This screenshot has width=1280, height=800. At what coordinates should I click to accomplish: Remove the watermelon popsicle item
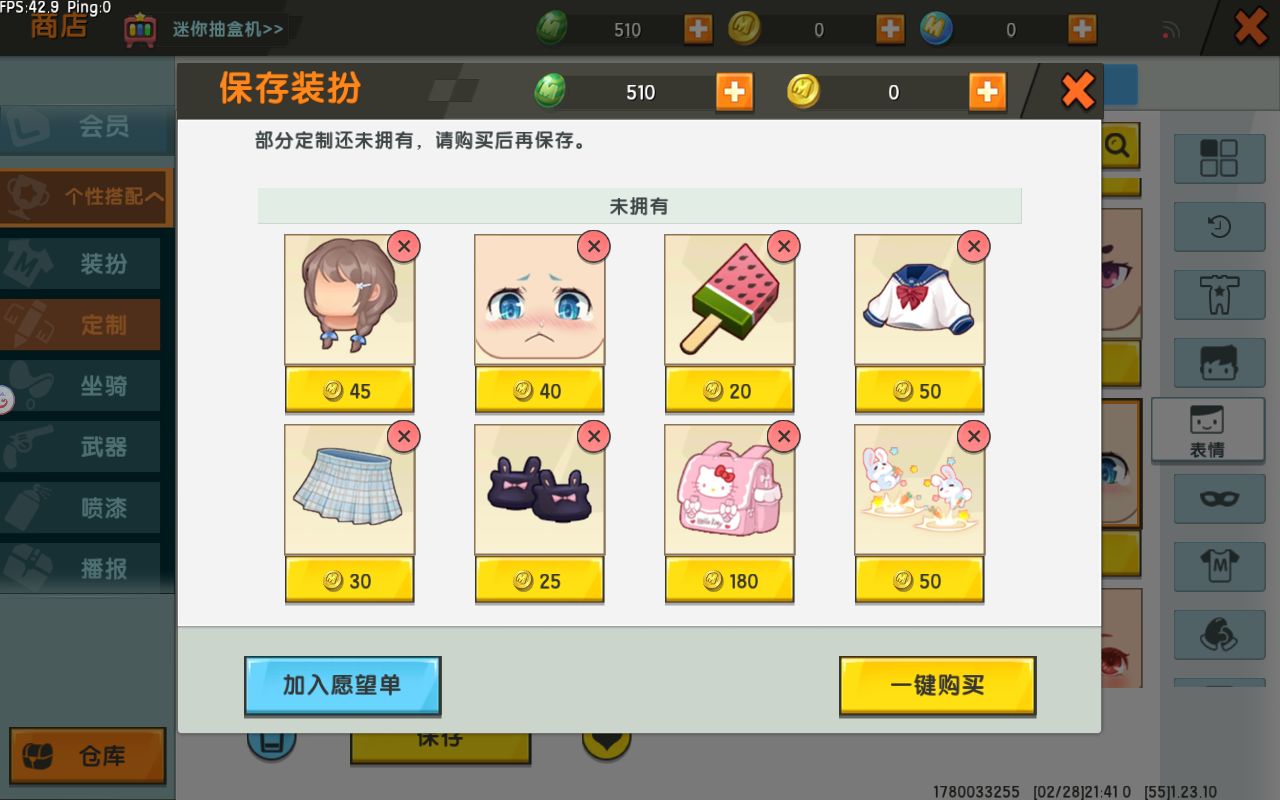click(x=783, y=246)
